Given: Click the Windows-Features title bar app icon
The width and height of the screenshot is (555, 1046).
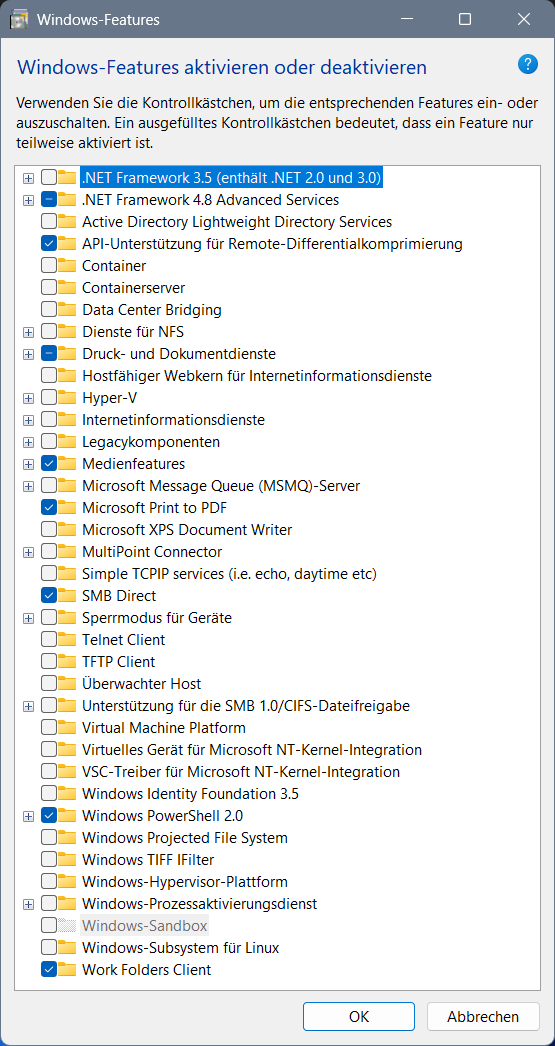Looking at the screenshot, I should coord(19,20).
